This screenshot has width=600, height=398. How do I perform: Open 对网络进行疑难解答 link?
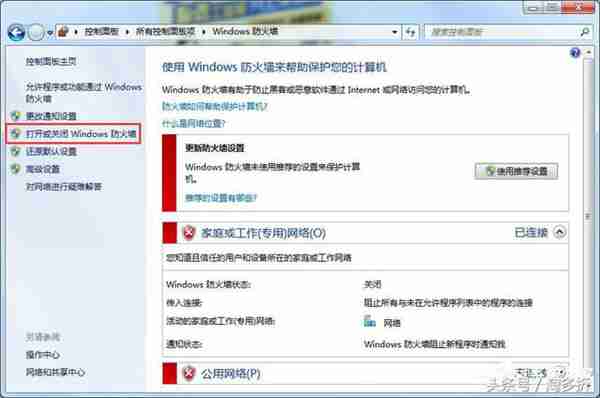[x=64, y=187]
